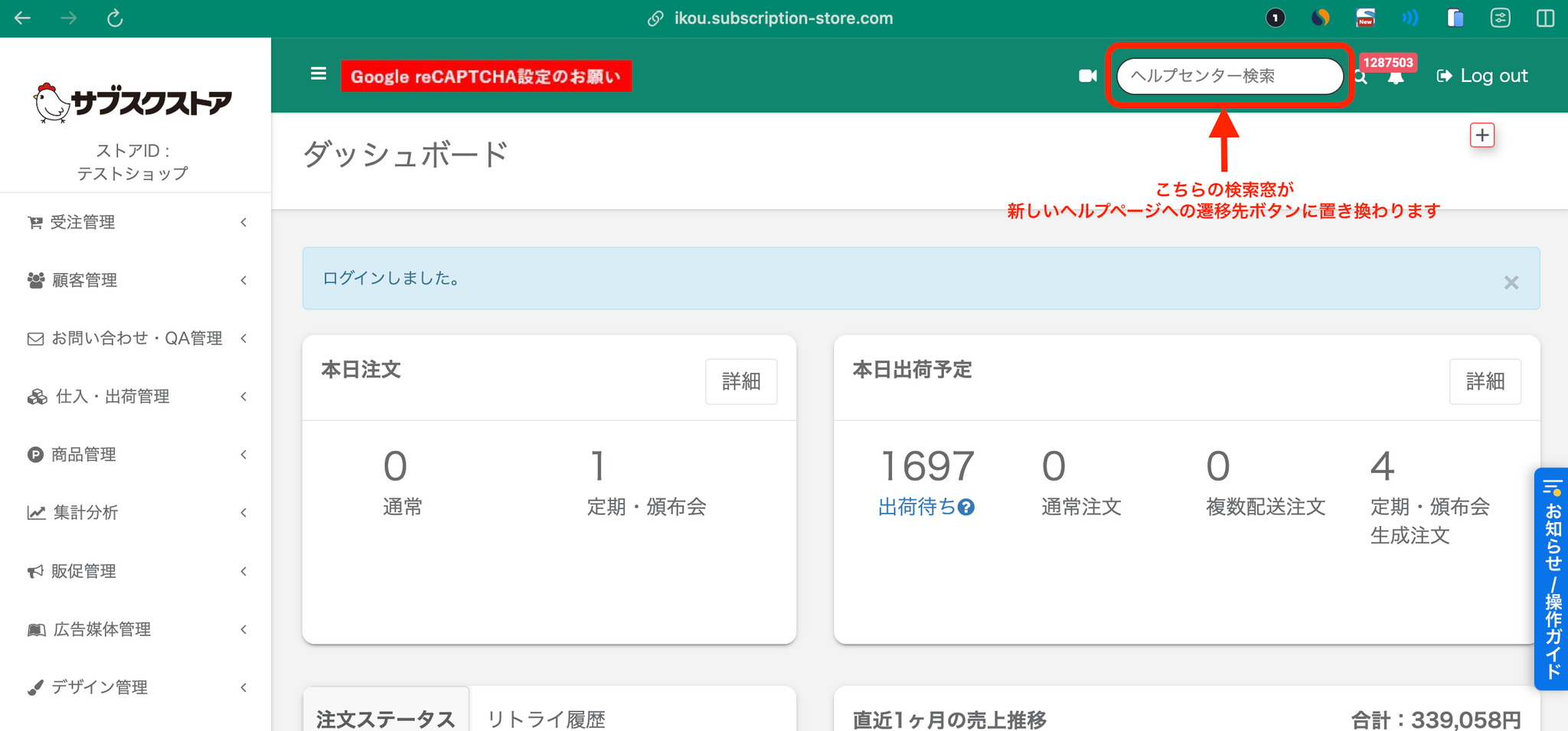Go back using browser back arrow

tap(23, 18)
